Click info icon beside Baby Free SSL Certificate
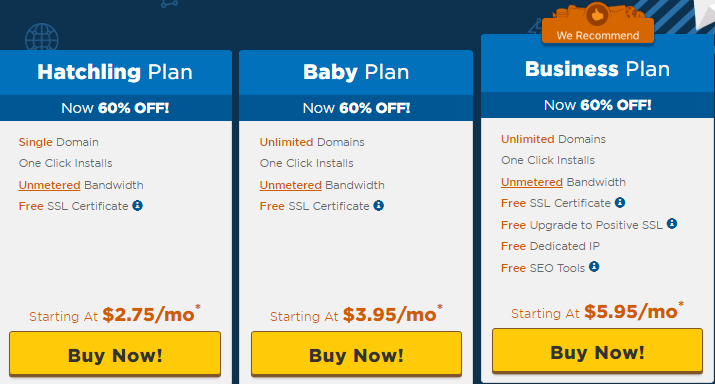715x384 pixels. [378, 206]
